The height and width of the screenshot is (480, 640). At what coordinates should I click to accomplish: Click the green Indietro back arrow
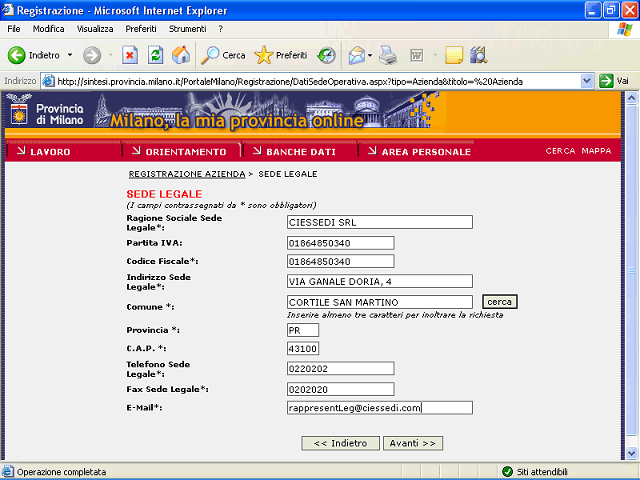(16, 55)
